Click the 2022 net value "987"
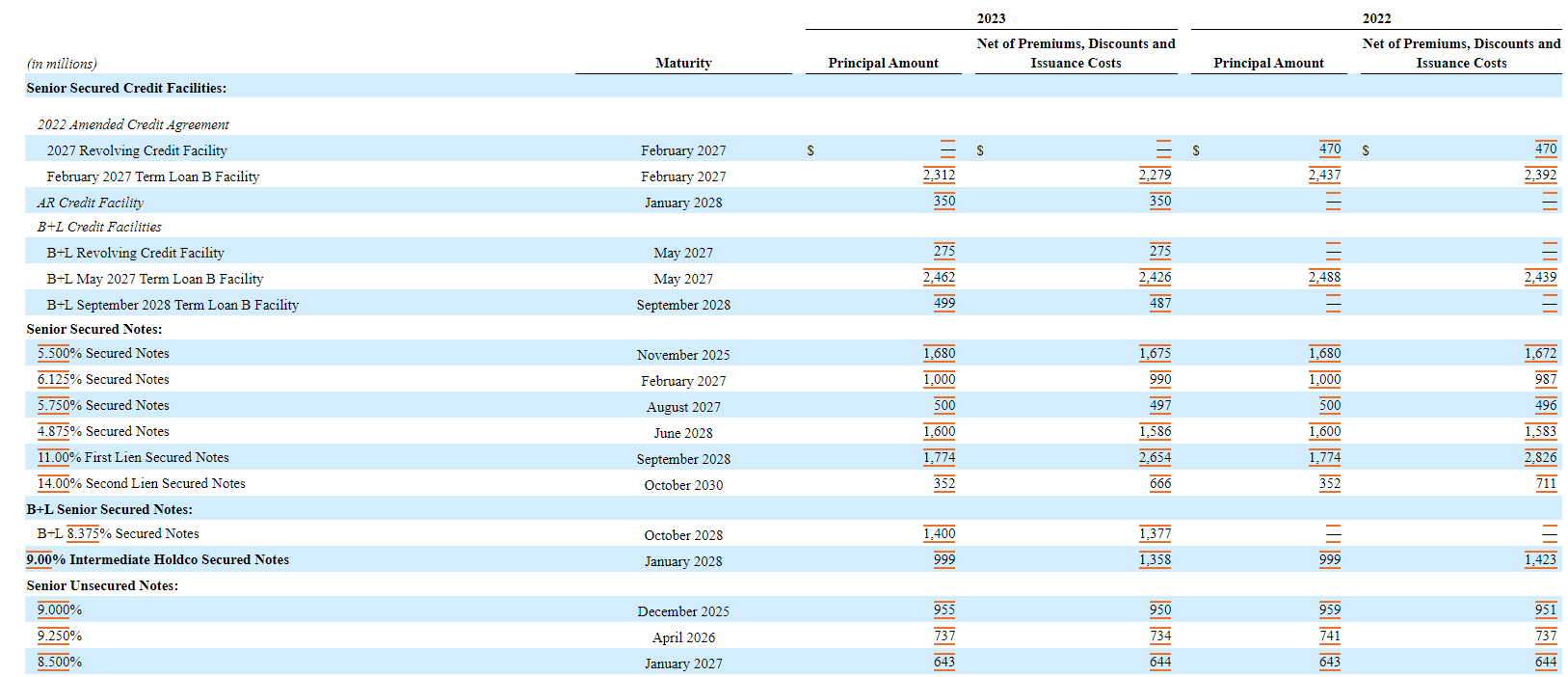1568x677 pixels. (1546, 379)
